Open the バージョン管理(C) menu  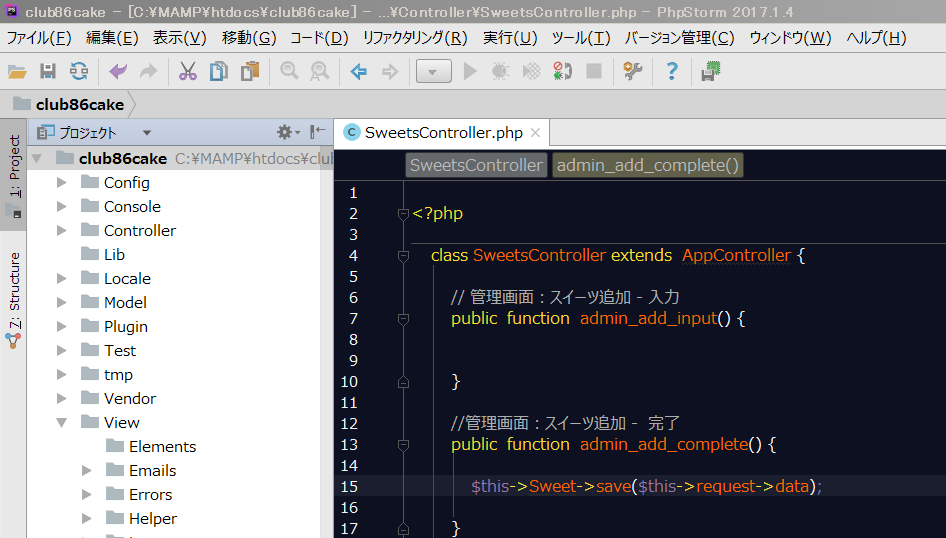point(679,38)
